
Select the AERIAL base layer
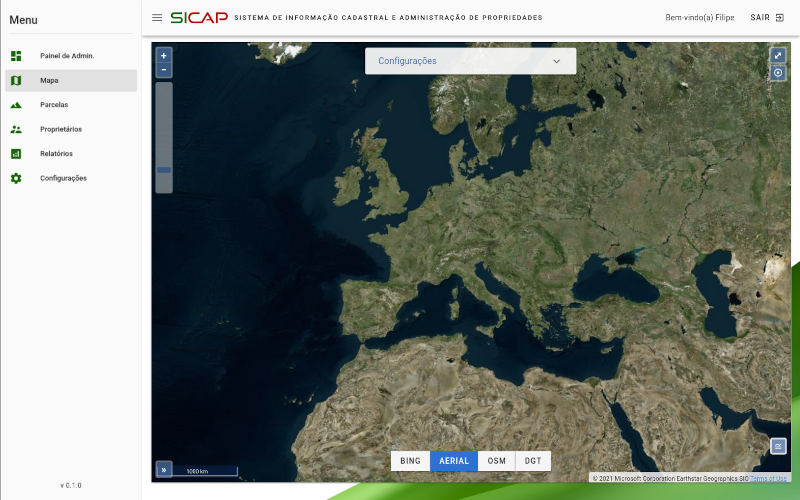(x=454, y=461)
